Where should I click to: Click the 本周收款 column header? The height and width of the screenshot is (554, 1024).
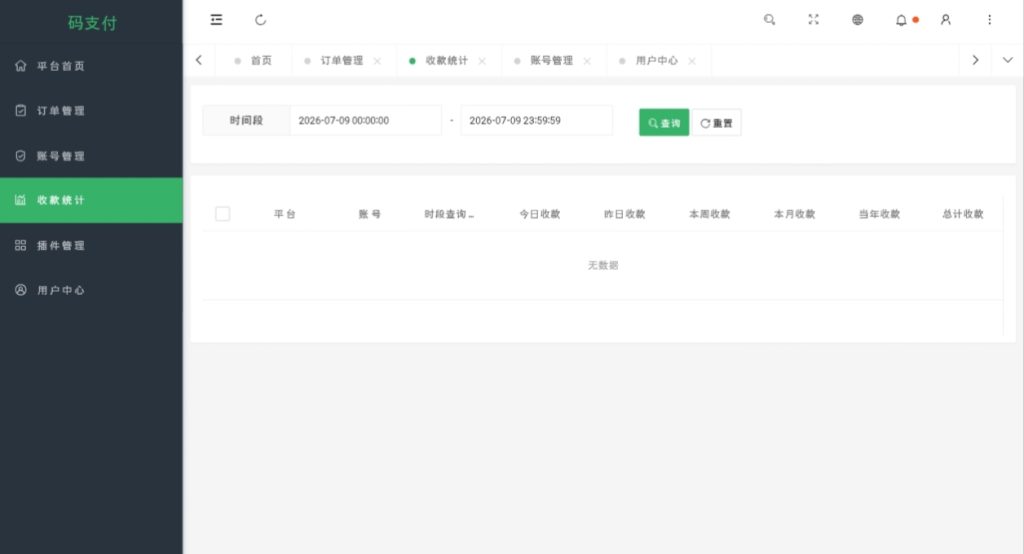[x=709, y=214]
